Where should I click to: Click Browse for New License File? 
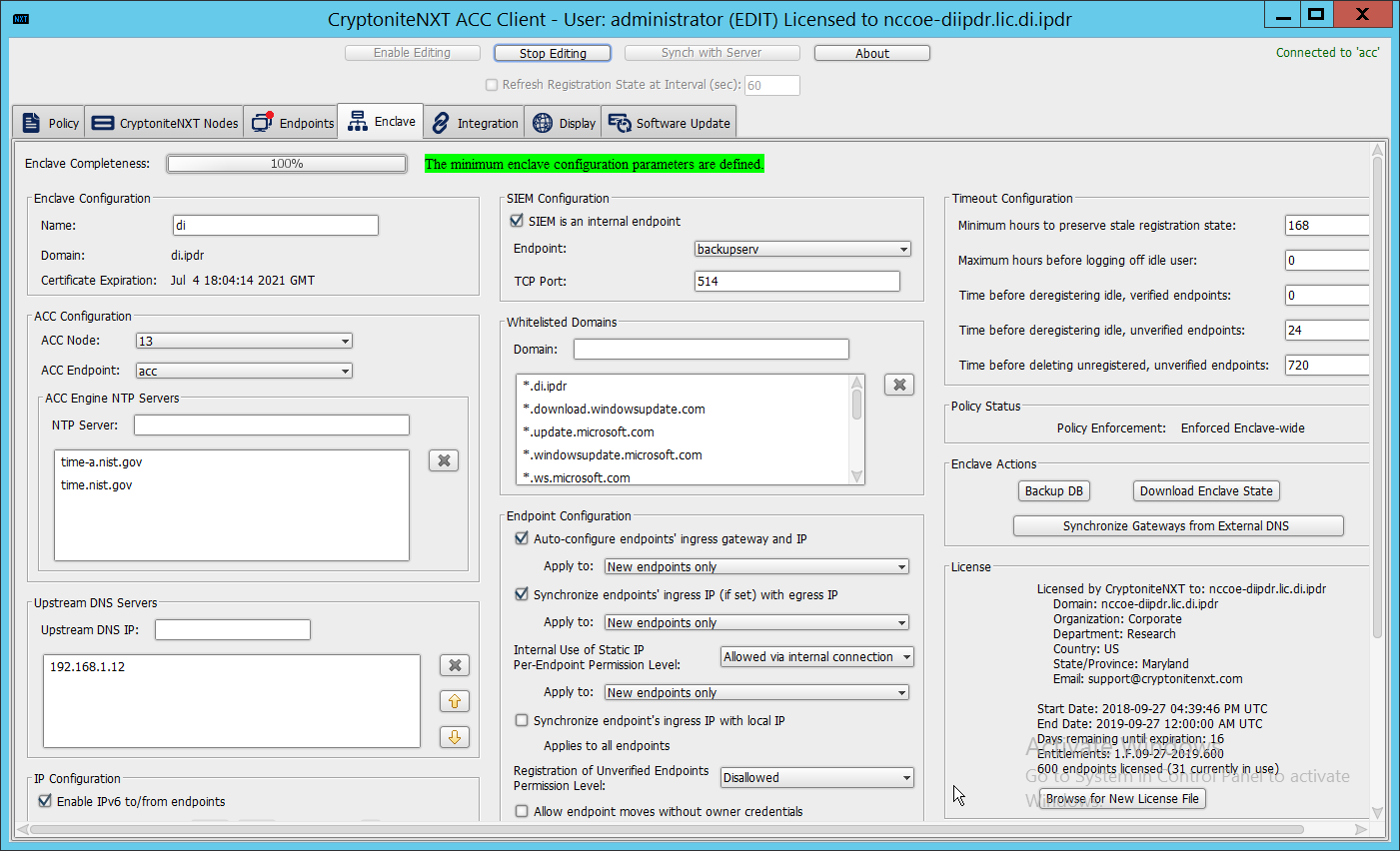click(1122, 798)
